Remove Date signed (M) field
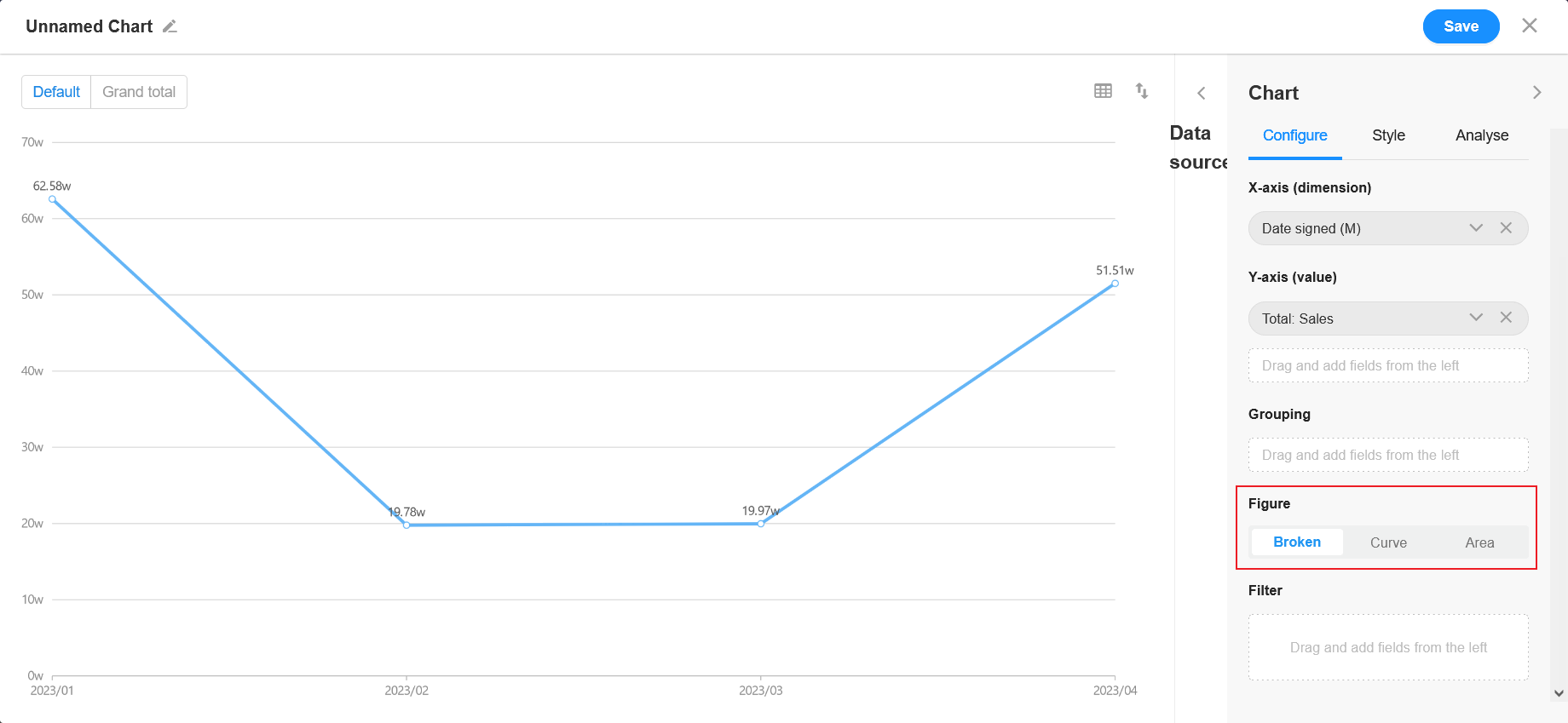1568x723 pixels. tap(1506, 228)
